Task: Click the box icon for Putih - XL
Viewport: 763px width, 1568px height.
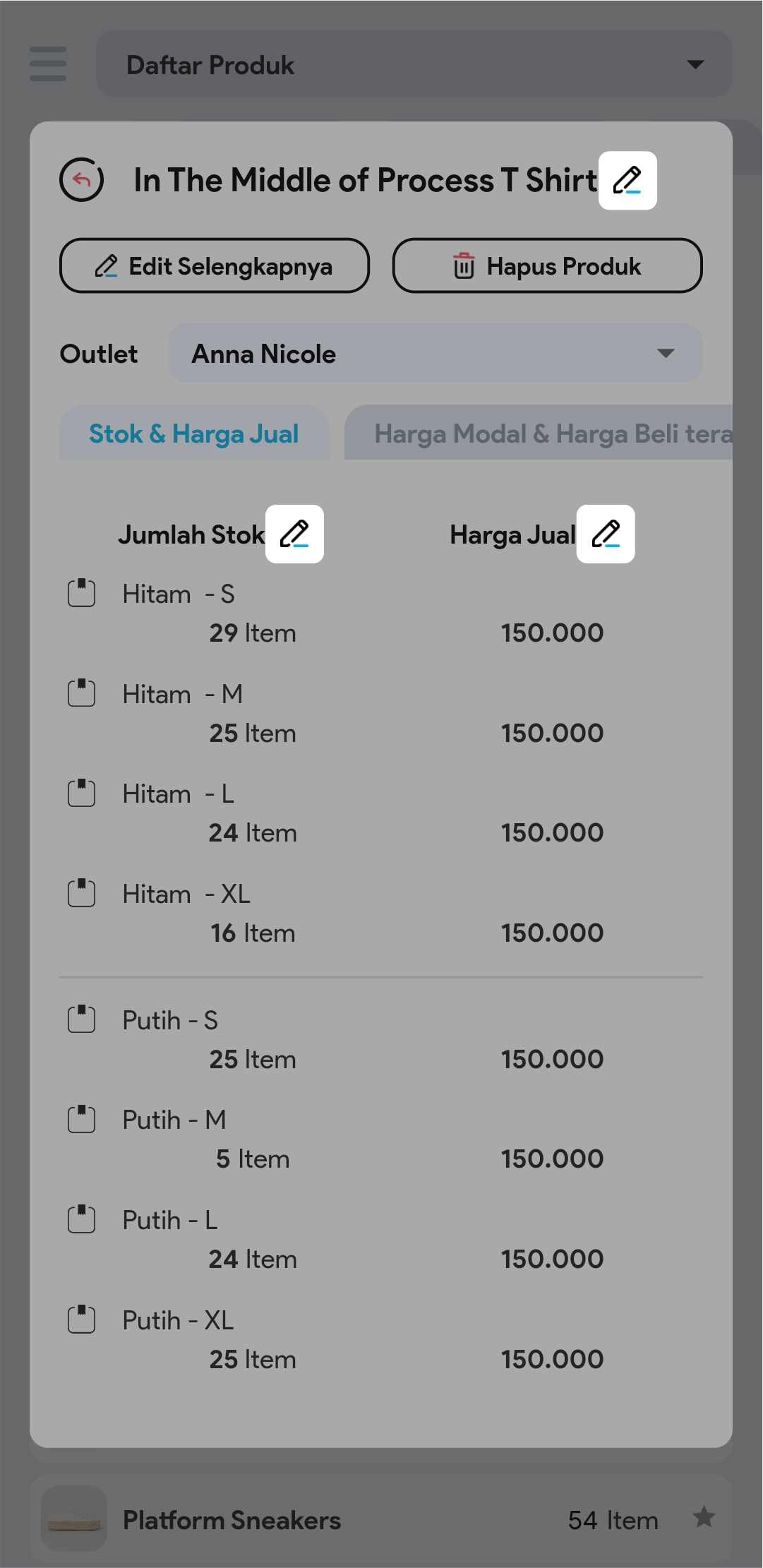Action: (82, 1319)
